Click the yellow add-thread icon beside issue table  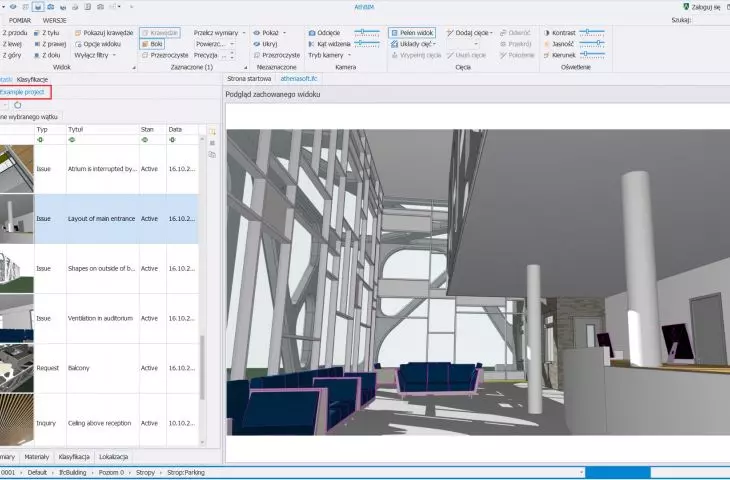212,132
